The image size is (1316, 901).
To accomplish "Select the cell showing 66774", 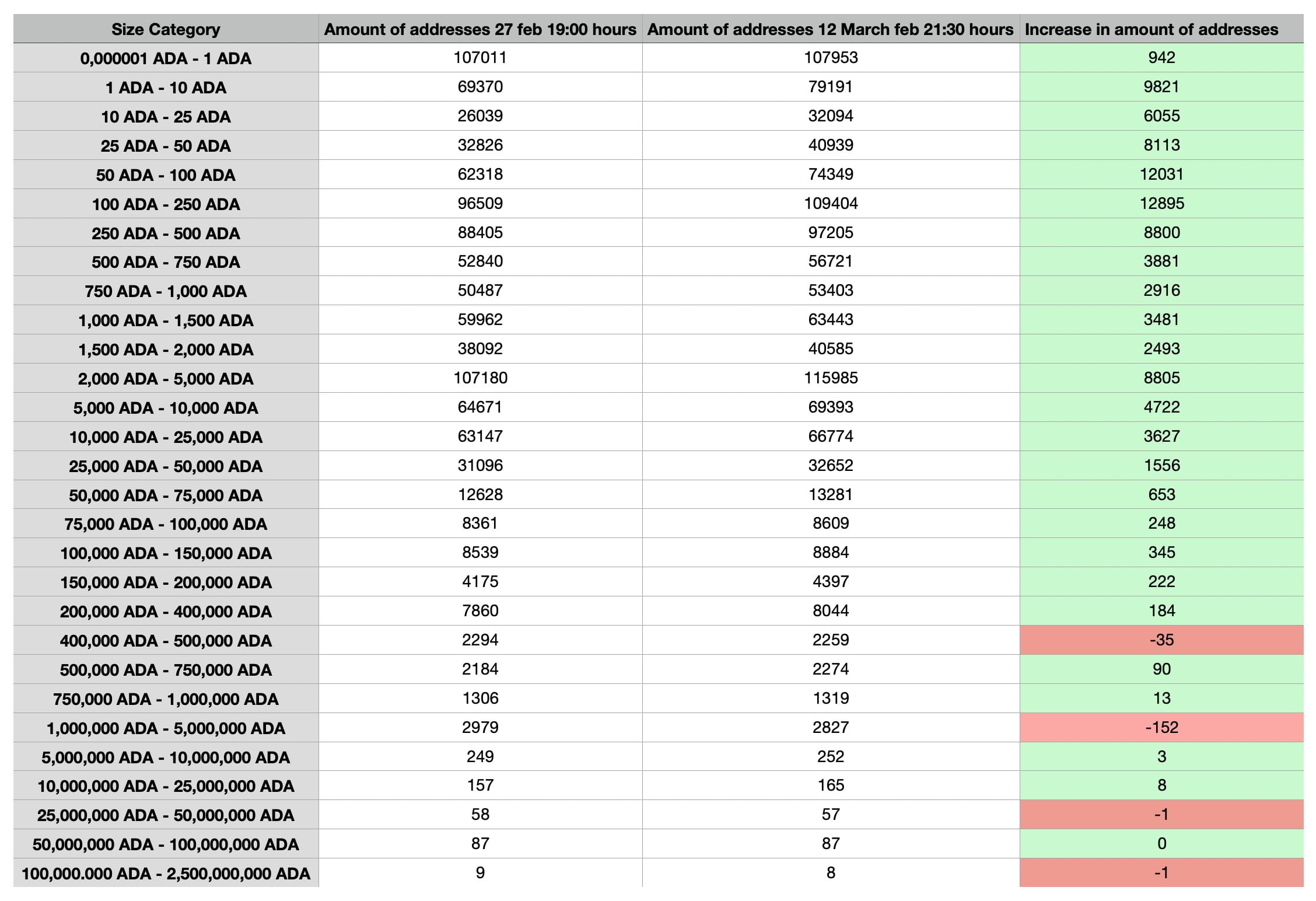I will [831, 436].
